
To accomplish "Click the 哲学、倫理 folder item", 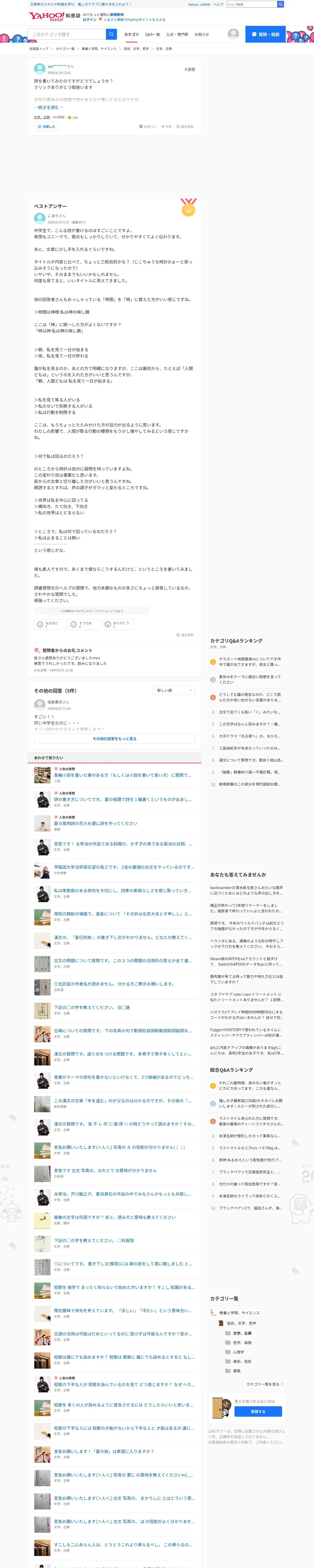I will tap(238, 1343).
